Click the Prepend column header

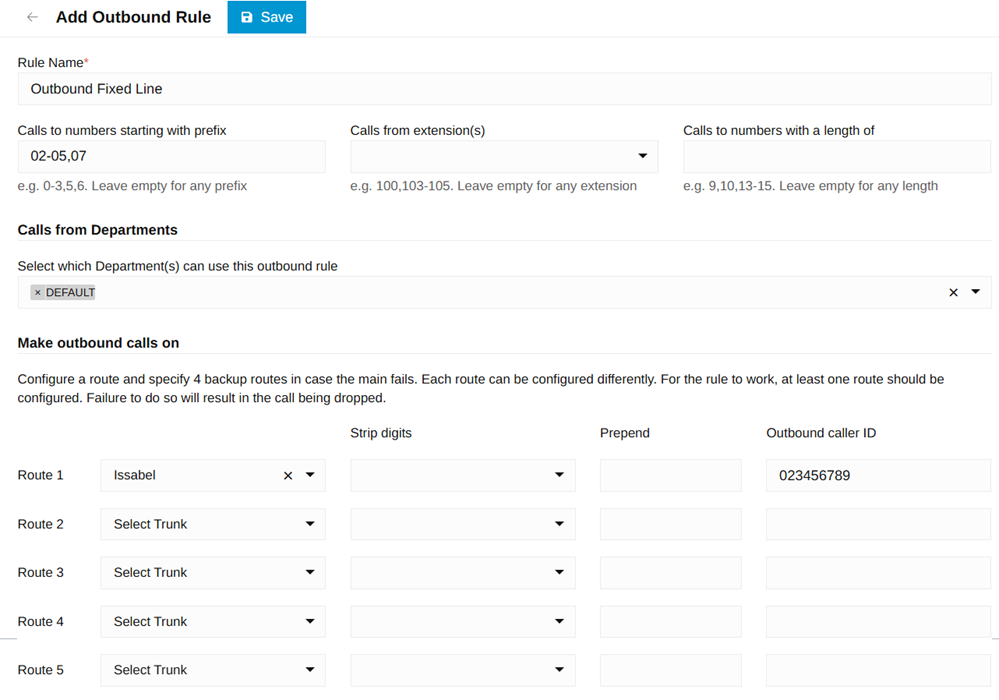pos(625,433)
